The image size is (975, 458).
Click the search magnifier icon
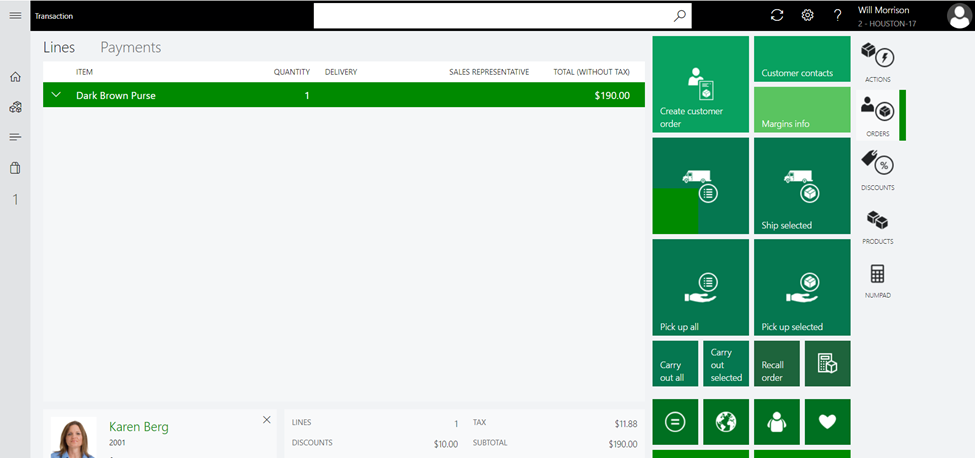[679, 15]
